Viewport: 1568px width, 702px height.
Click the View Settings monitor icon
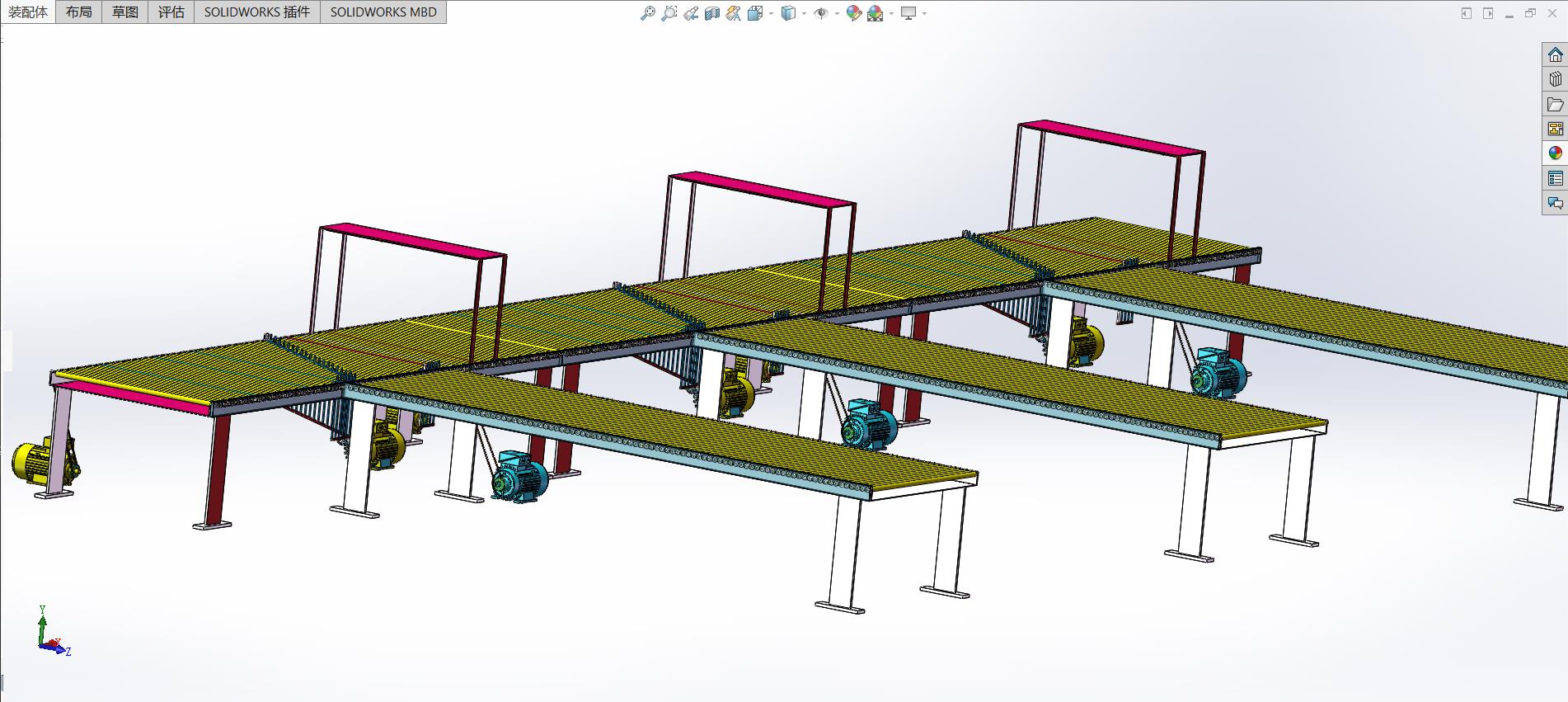[x=908, y=13]
